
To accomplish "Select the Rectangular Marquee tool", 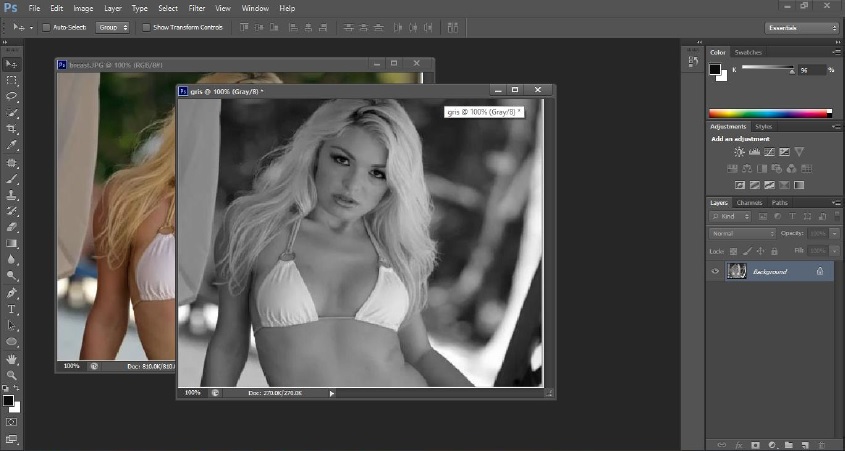I will (12, 79).
